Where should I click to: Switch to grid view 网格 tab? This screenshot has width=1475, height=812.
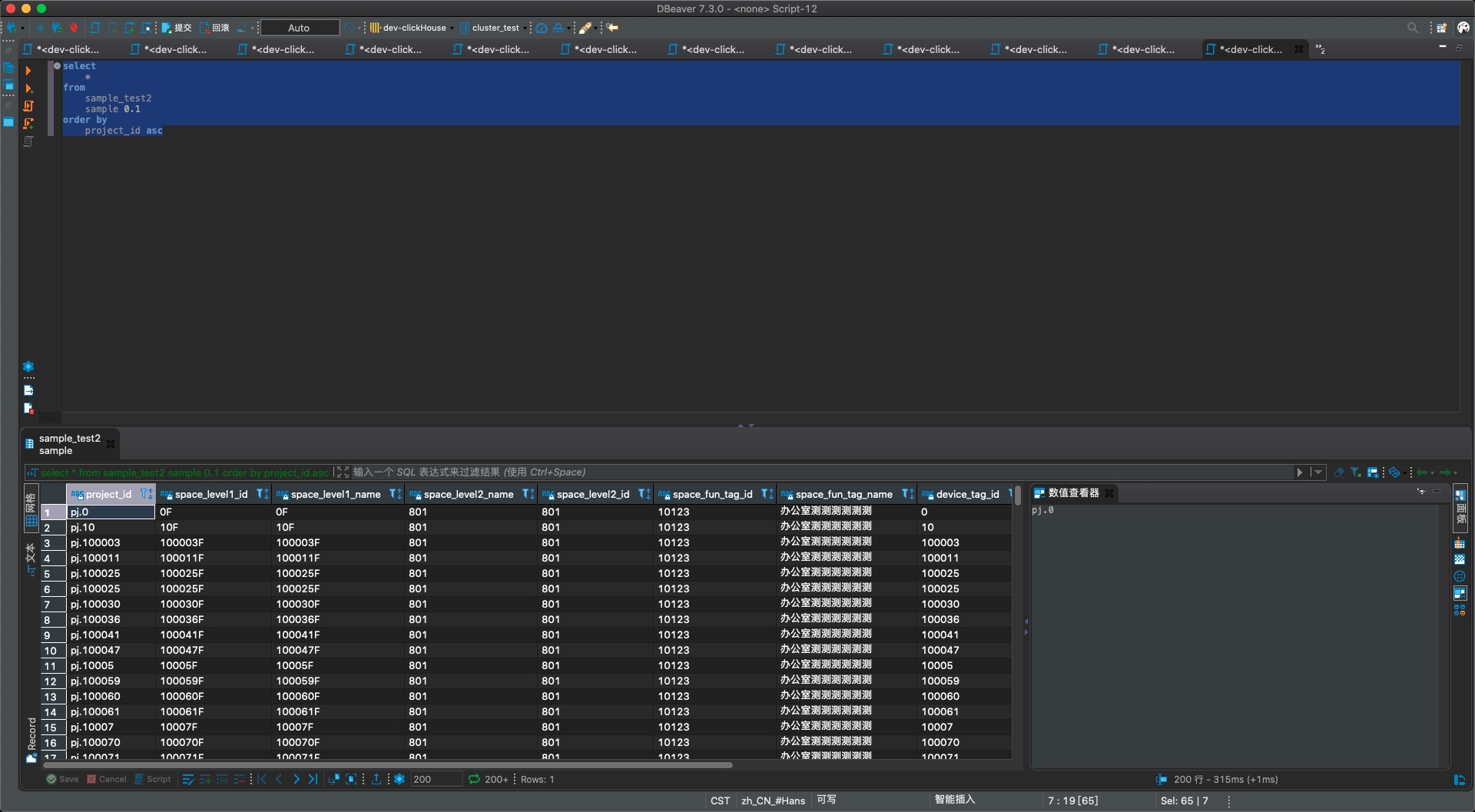tap(31, 509)
